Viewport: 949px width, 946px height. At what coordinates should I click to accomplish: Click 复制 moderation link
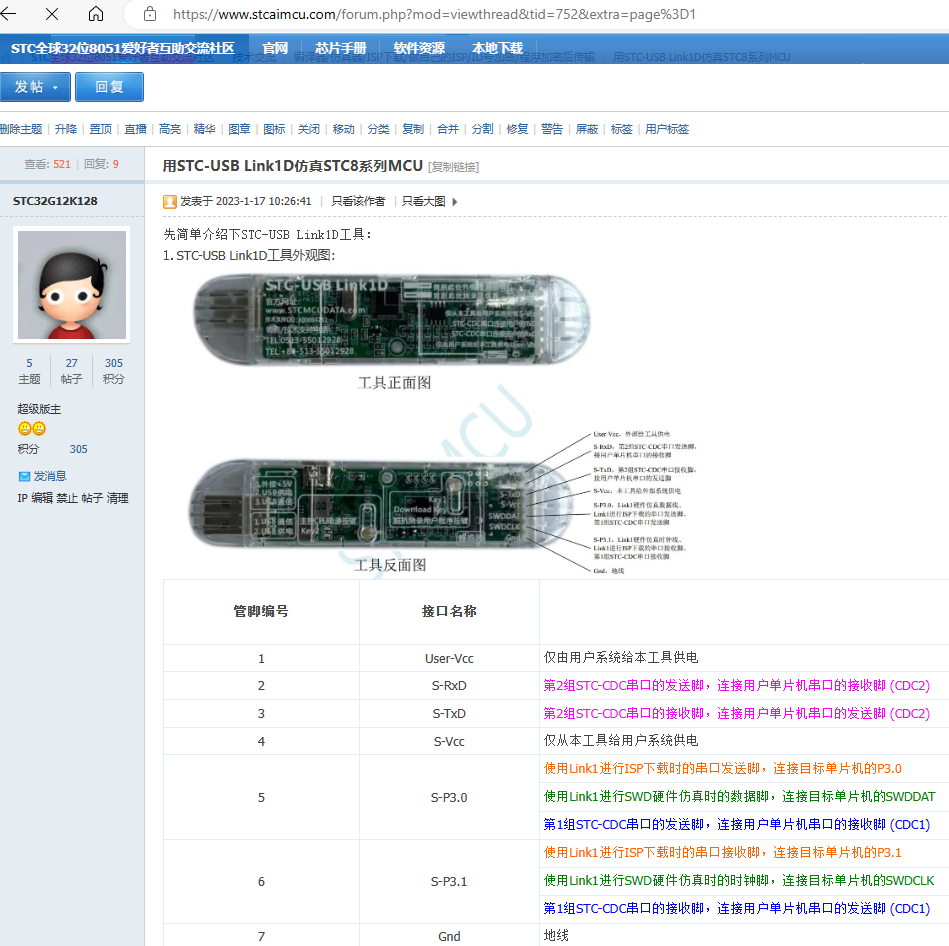(413, 129)
